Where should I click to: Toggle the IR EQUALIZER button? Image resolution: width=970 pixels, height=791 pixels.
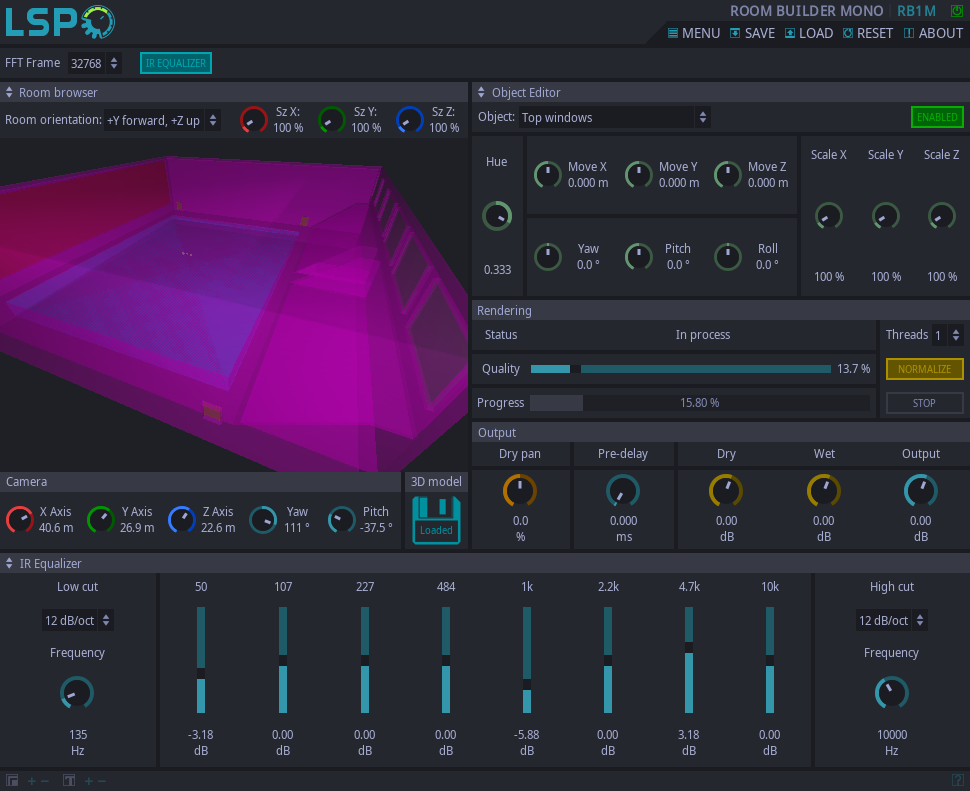176,63
